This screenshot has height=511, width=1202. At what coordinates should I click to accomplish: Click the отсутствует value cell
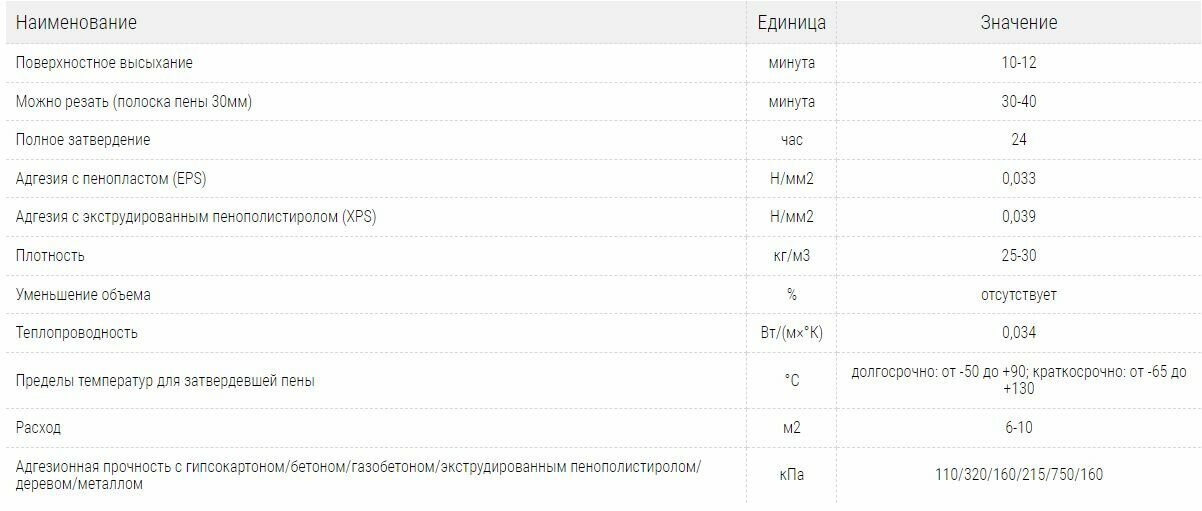click(1018, 294)
